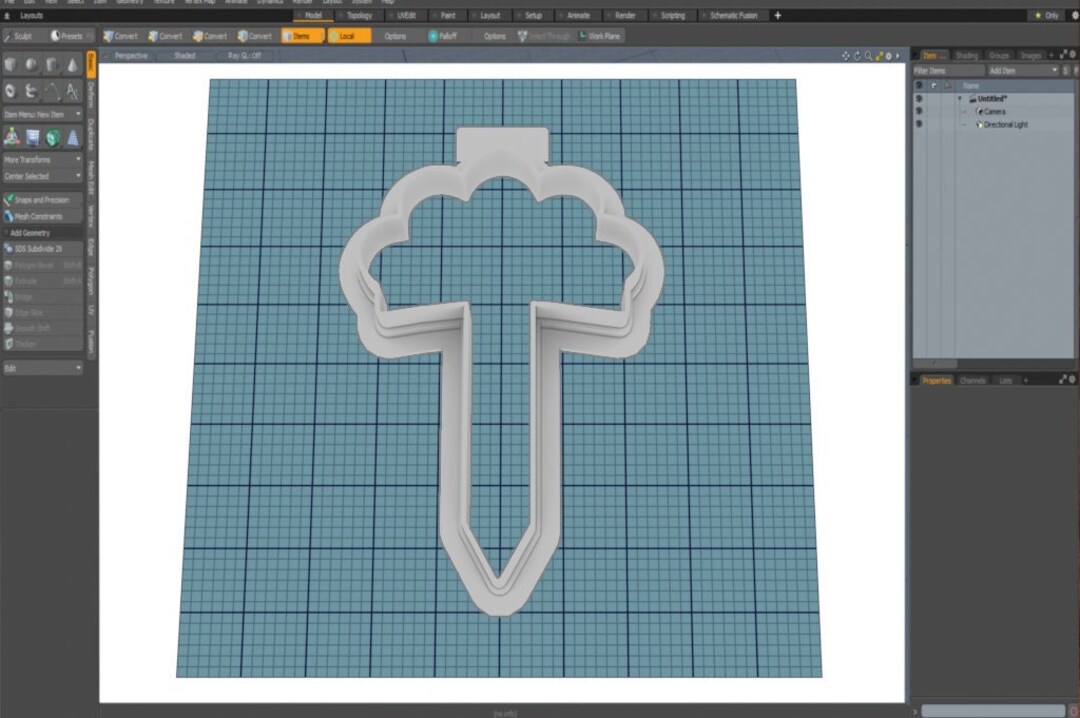
Task: Open the Shading panel tab
Action: 966,55
